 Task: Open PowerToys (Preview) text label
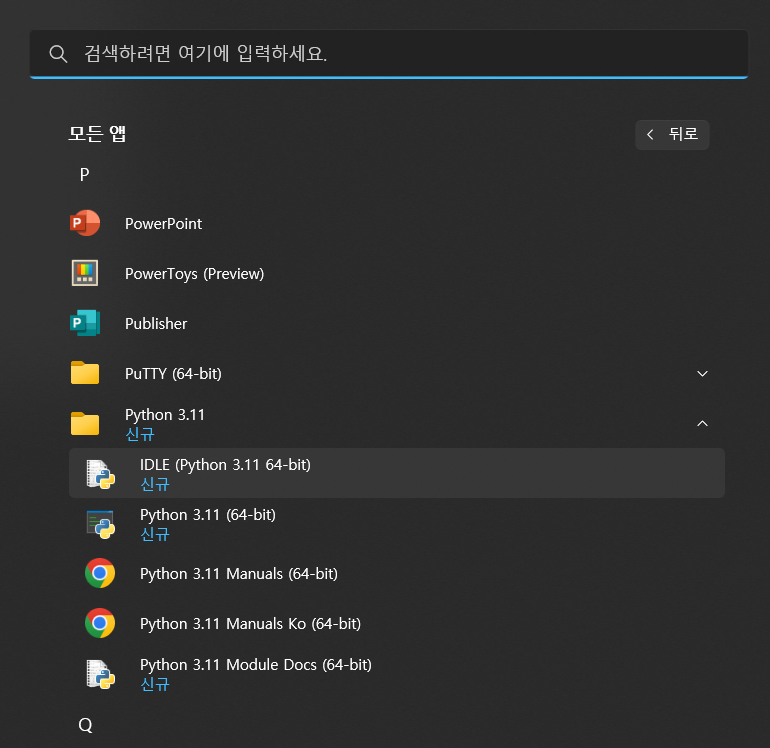(194, 274)
